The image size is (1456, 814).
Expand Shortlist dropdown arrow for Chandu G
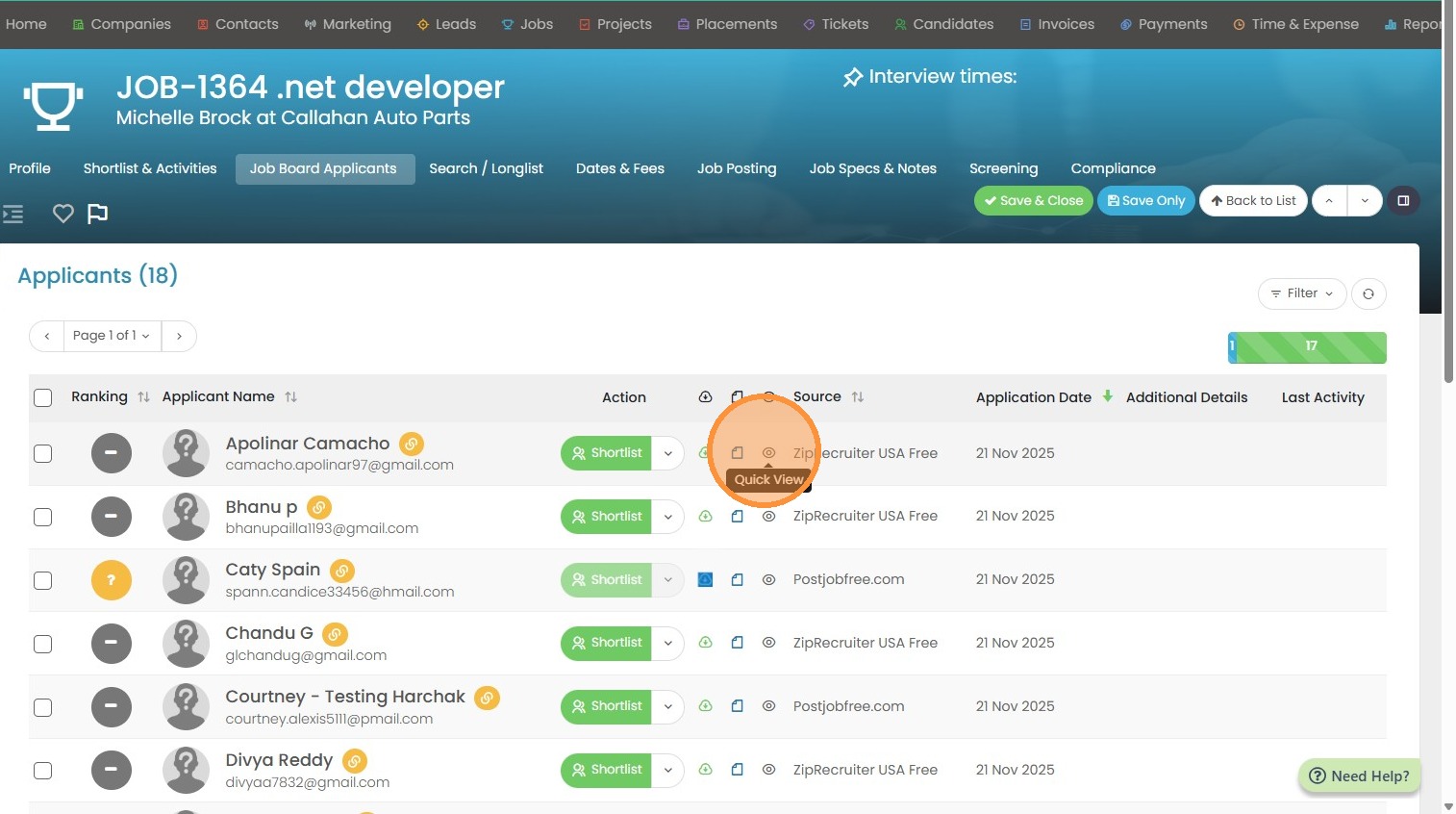pos(667,644)
